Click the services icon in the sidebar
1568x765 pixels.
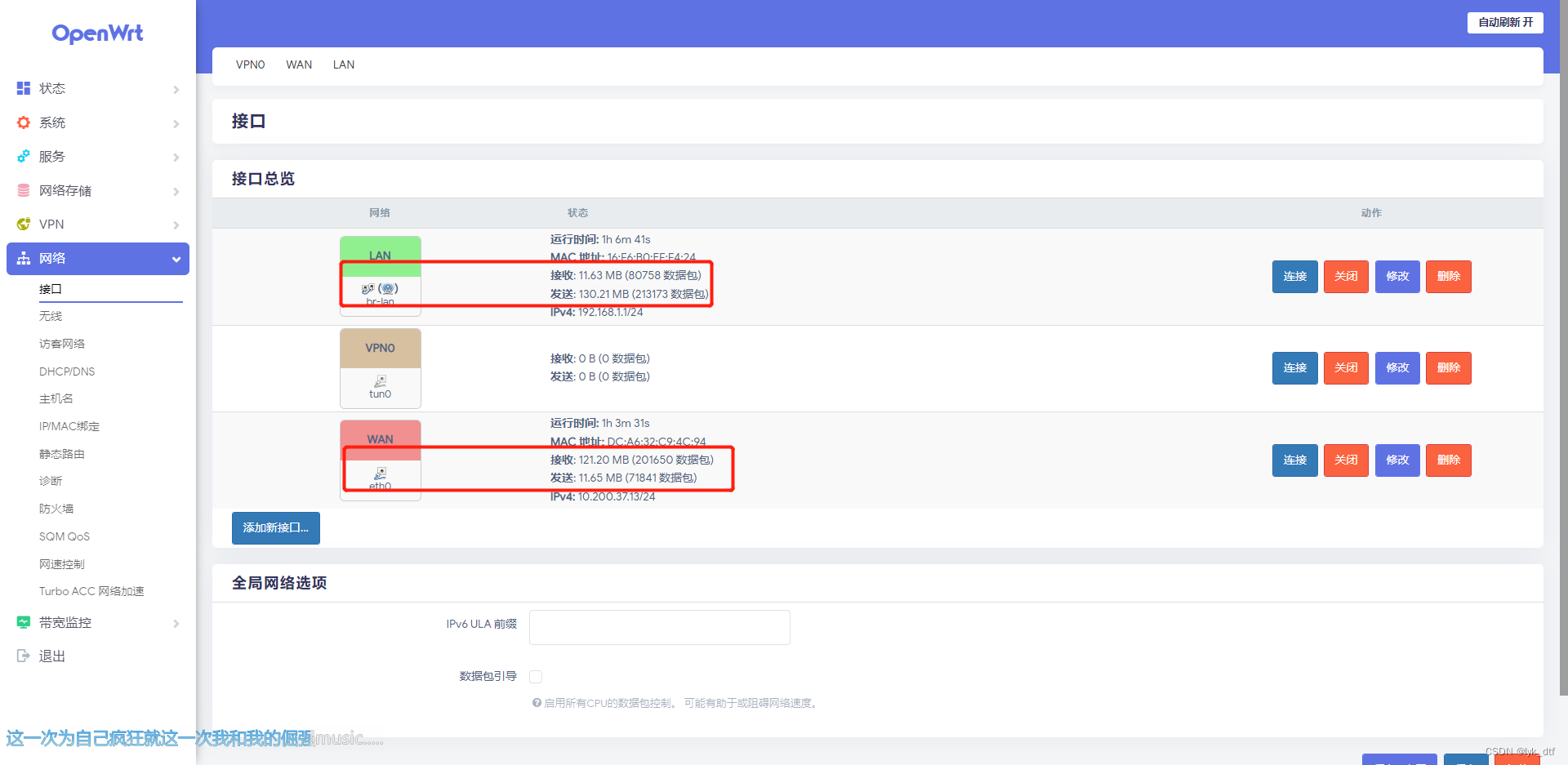24,156
